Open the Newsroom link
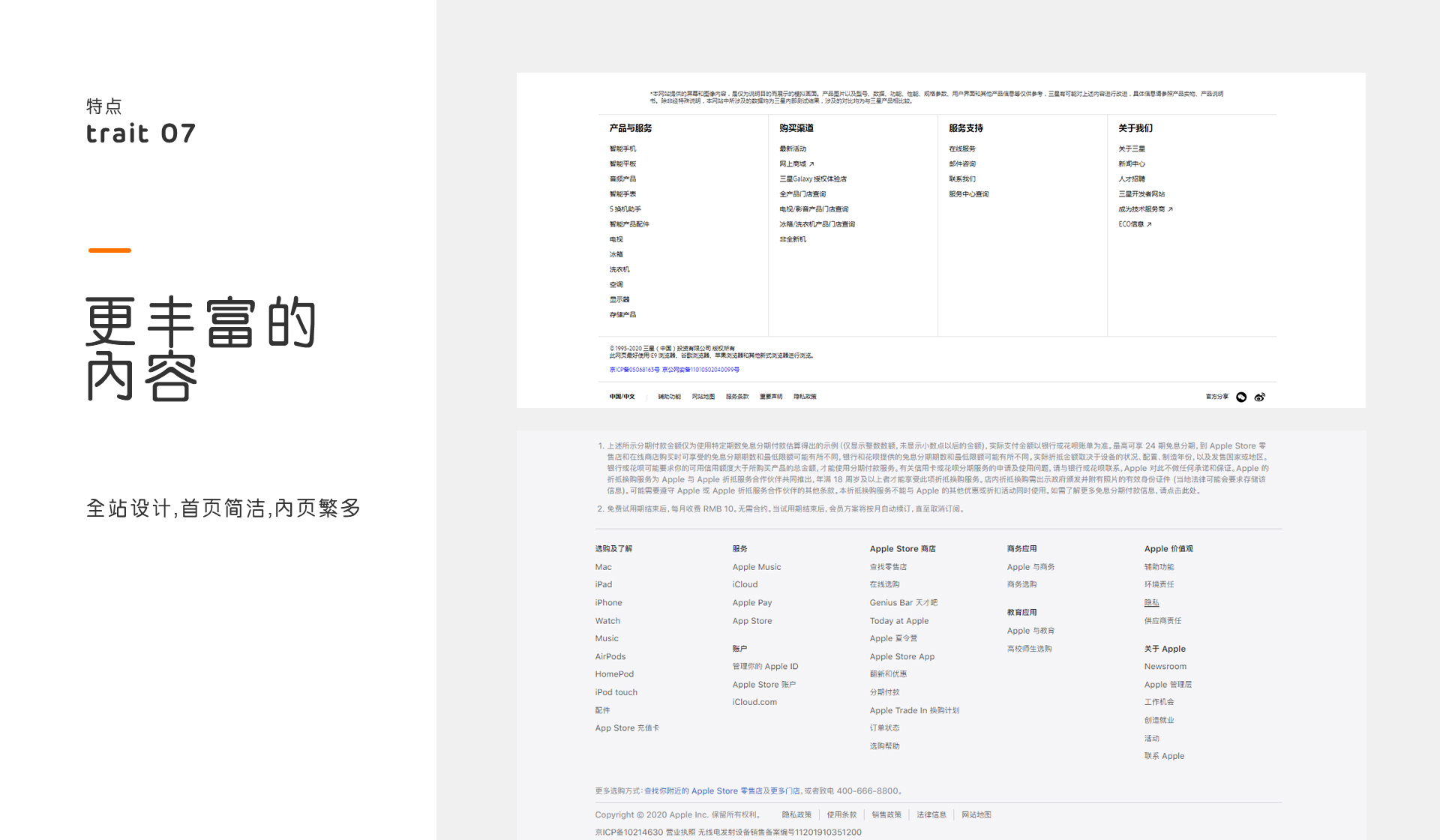Viewport: 1440px width, 840px height. (1165, 666)
